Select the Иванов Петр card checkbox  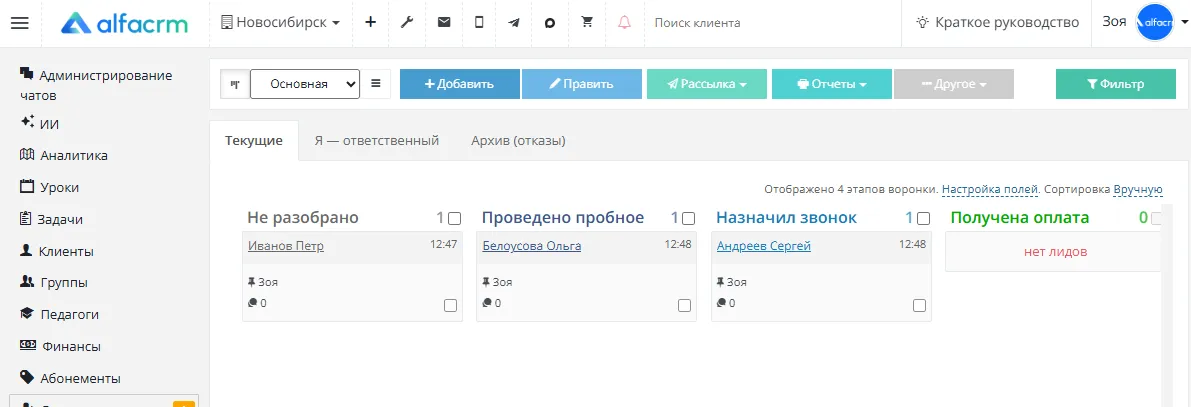coord(450,305)
